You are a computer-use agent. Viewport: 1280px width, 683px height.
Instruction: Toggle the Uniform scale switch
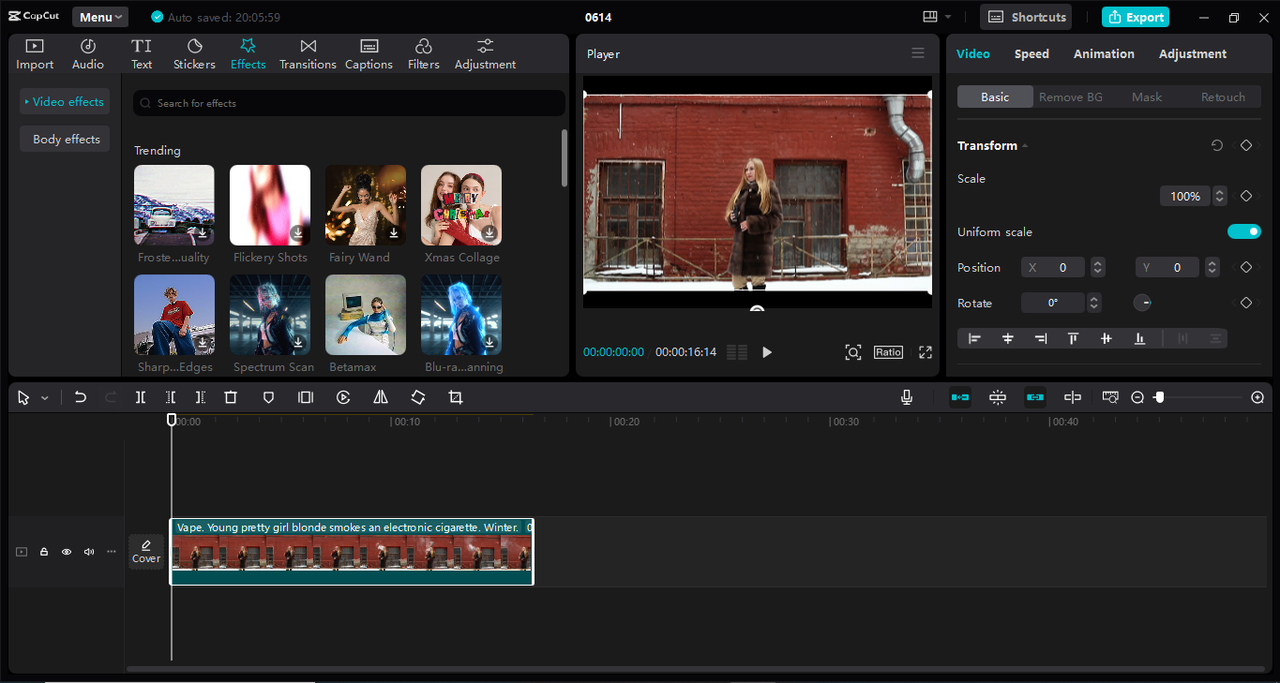[1244, 232]
